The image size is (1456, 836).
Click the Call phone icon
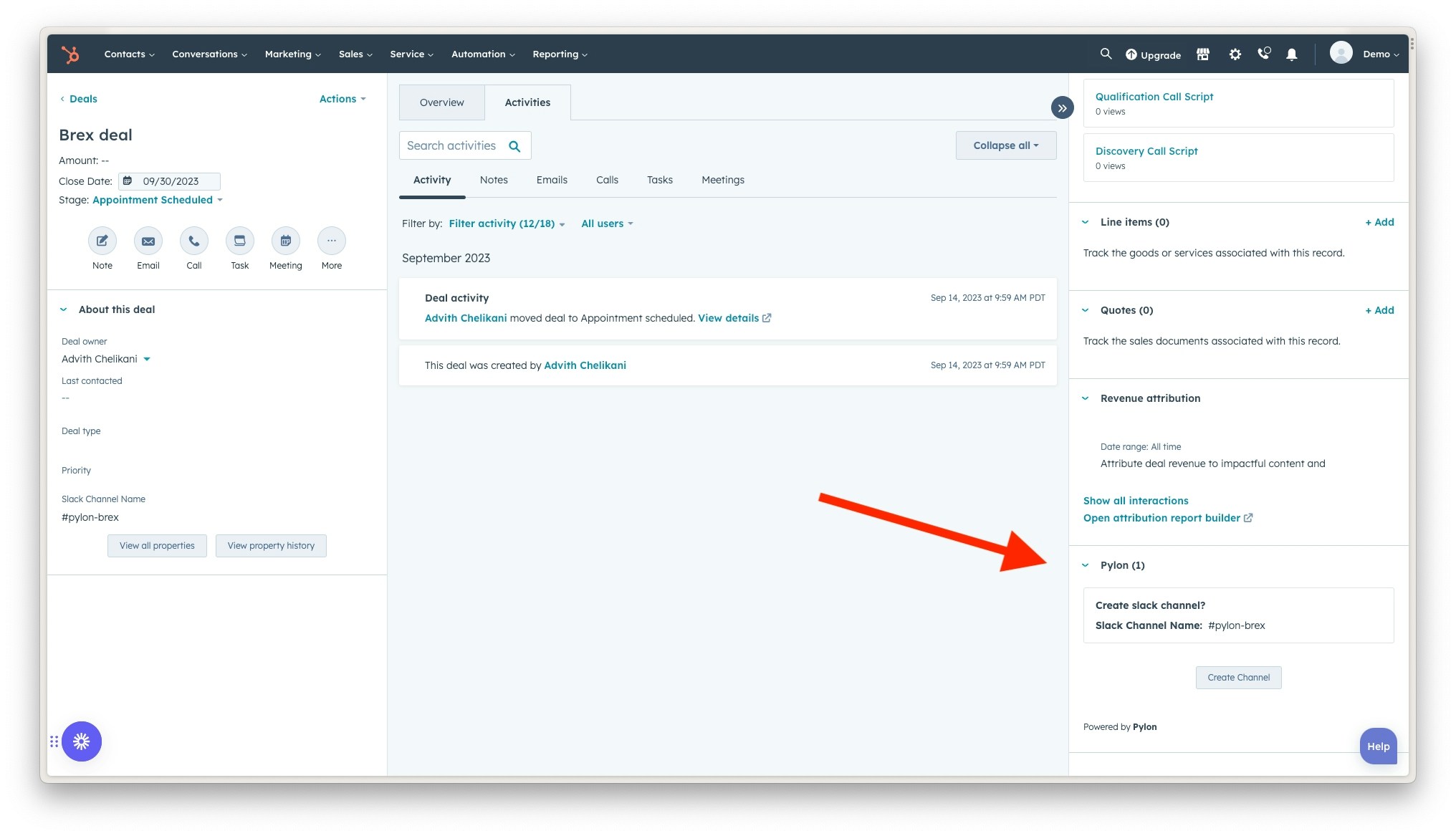(x=194, y=241)
